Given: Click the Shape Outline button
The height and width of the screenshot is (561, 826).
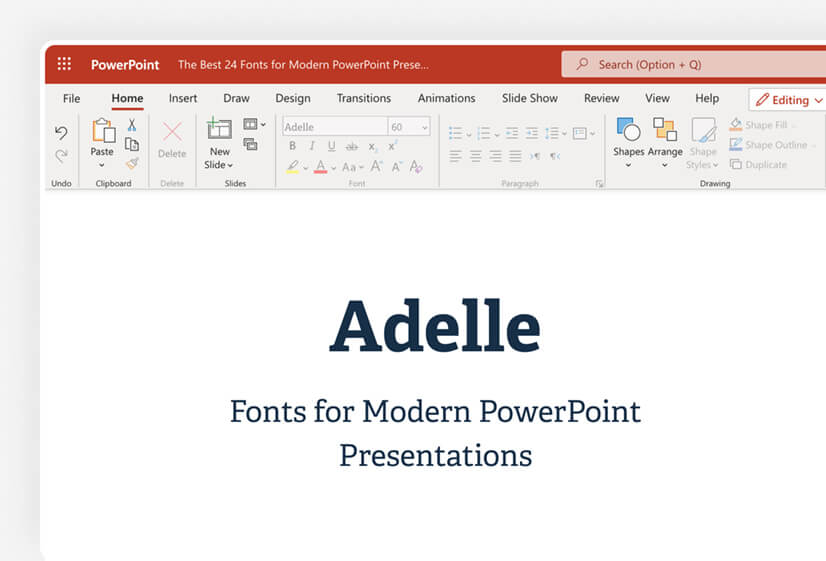Looking at the screenshot, I should [x=772, y=144].
